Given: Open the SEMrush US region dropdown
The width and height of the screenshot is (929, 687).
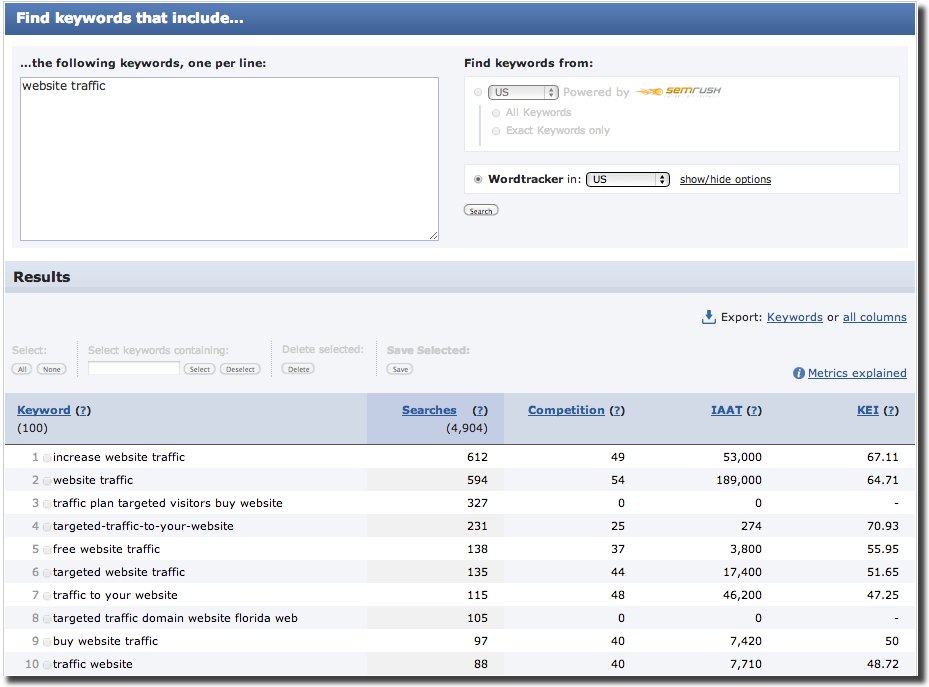Looking at the screenshot, I should coord(524,91).
